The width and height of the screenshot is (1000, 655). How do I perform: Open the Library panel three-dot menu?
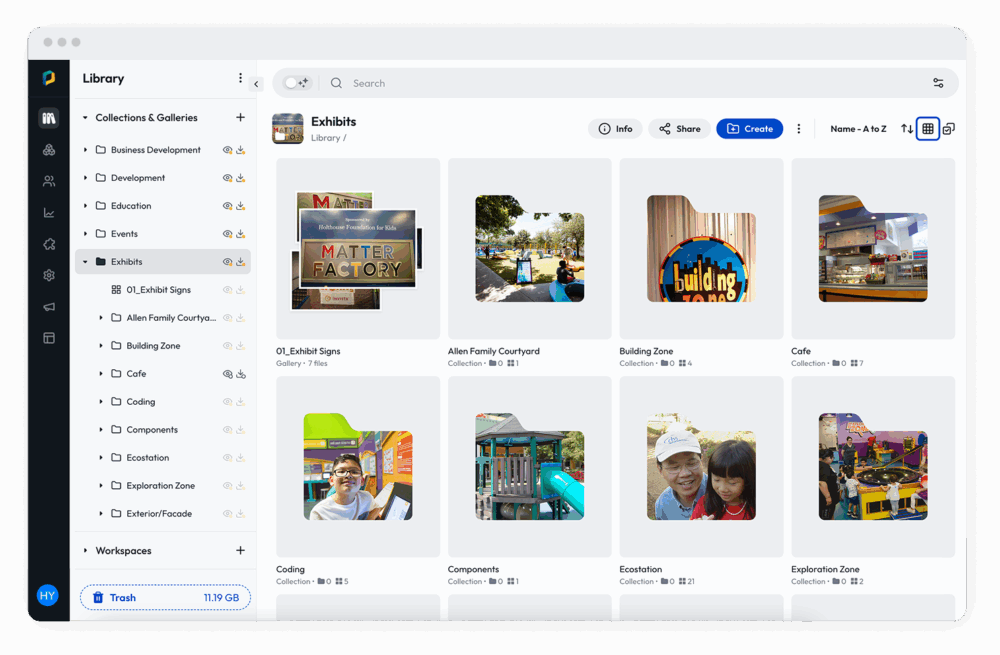click(x=240, y=78)
